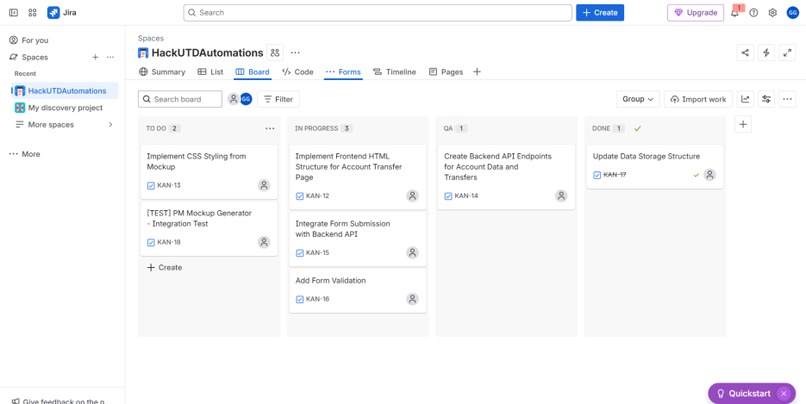
Task: Click assignee avatar on KAN-16 card
Action: coord(412,299)
